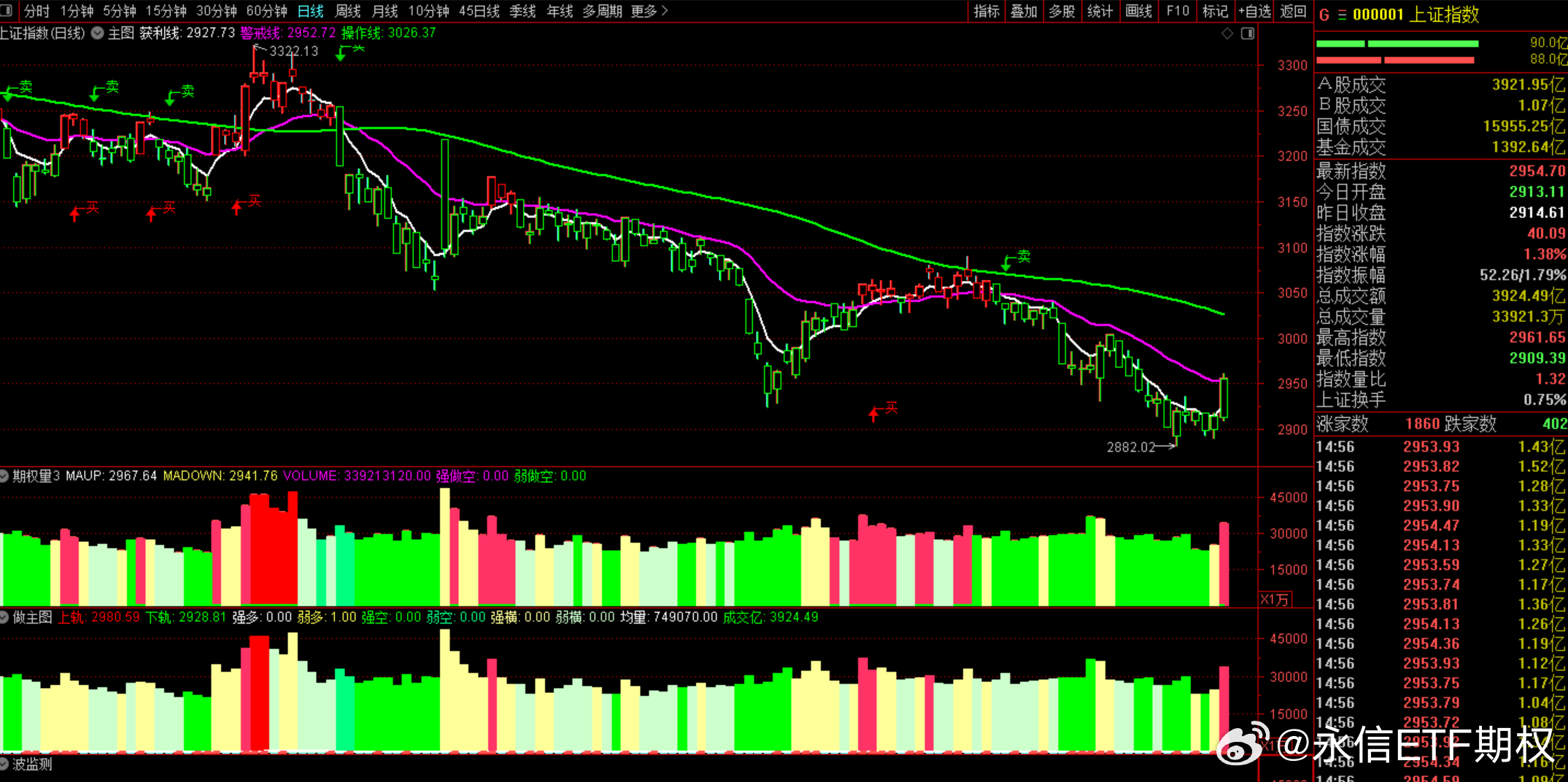Select the 日线 daily chart tab
1568x782 pixels.
click(311, 11)
